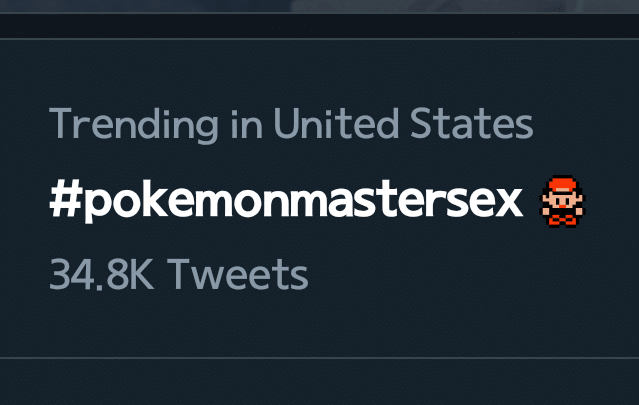Click the dark area left of the hashtag
Screen dimensions: 639x405
point(24,203)
